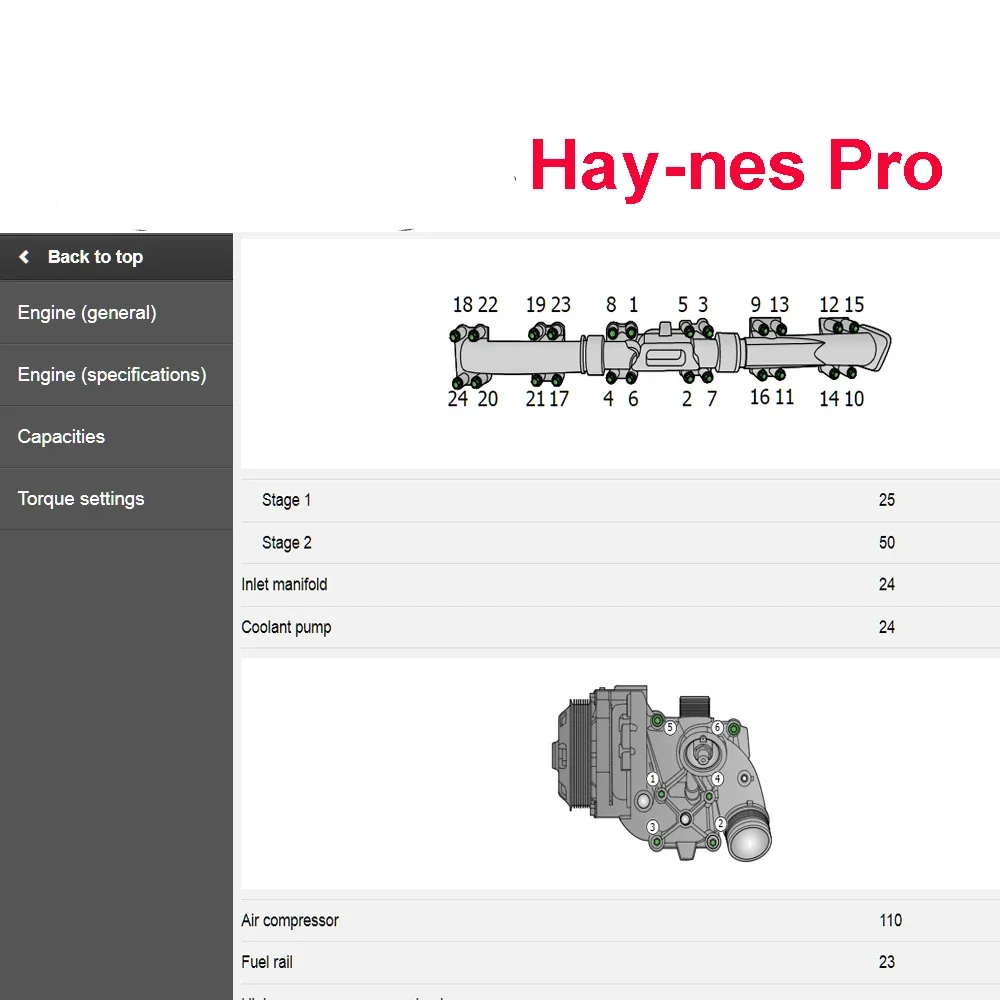Viewport: 1000px width, 1000px height.
Task: Click bolt marker 6 on coolant pump
Action: [x=717, y=727]
